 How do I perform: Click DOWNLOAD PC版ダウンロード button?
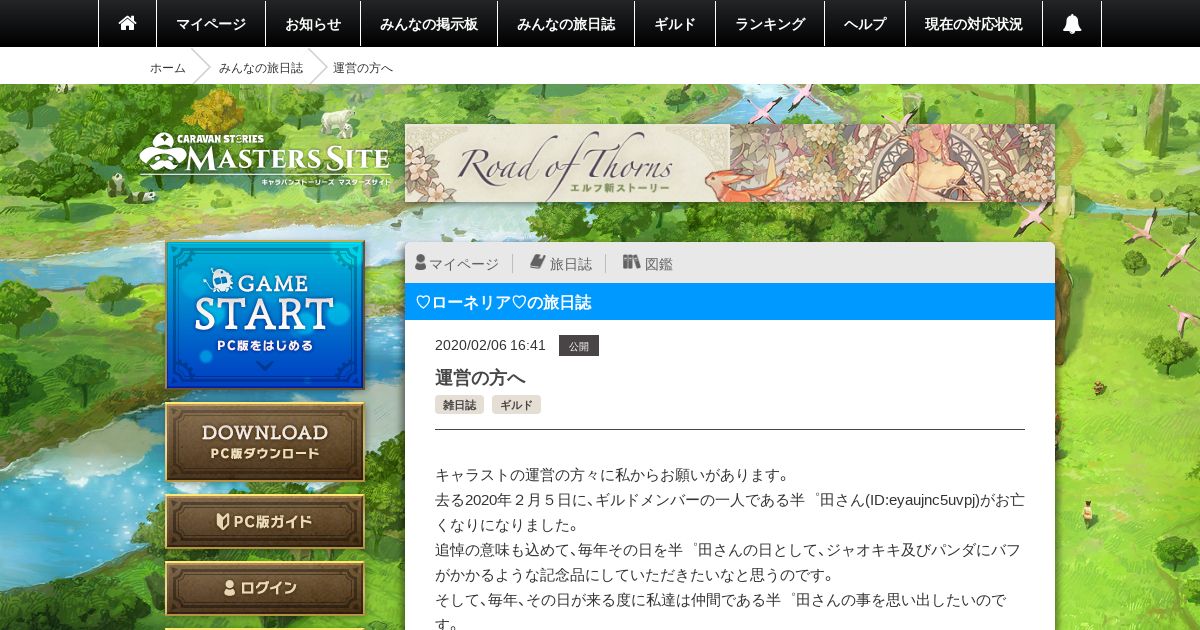(x=265, y=442)
